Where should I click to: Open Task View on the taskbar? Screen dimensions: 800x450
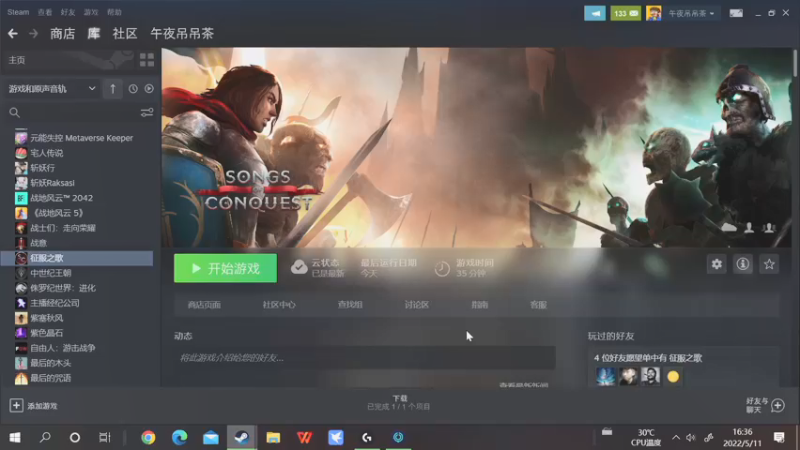105,437
